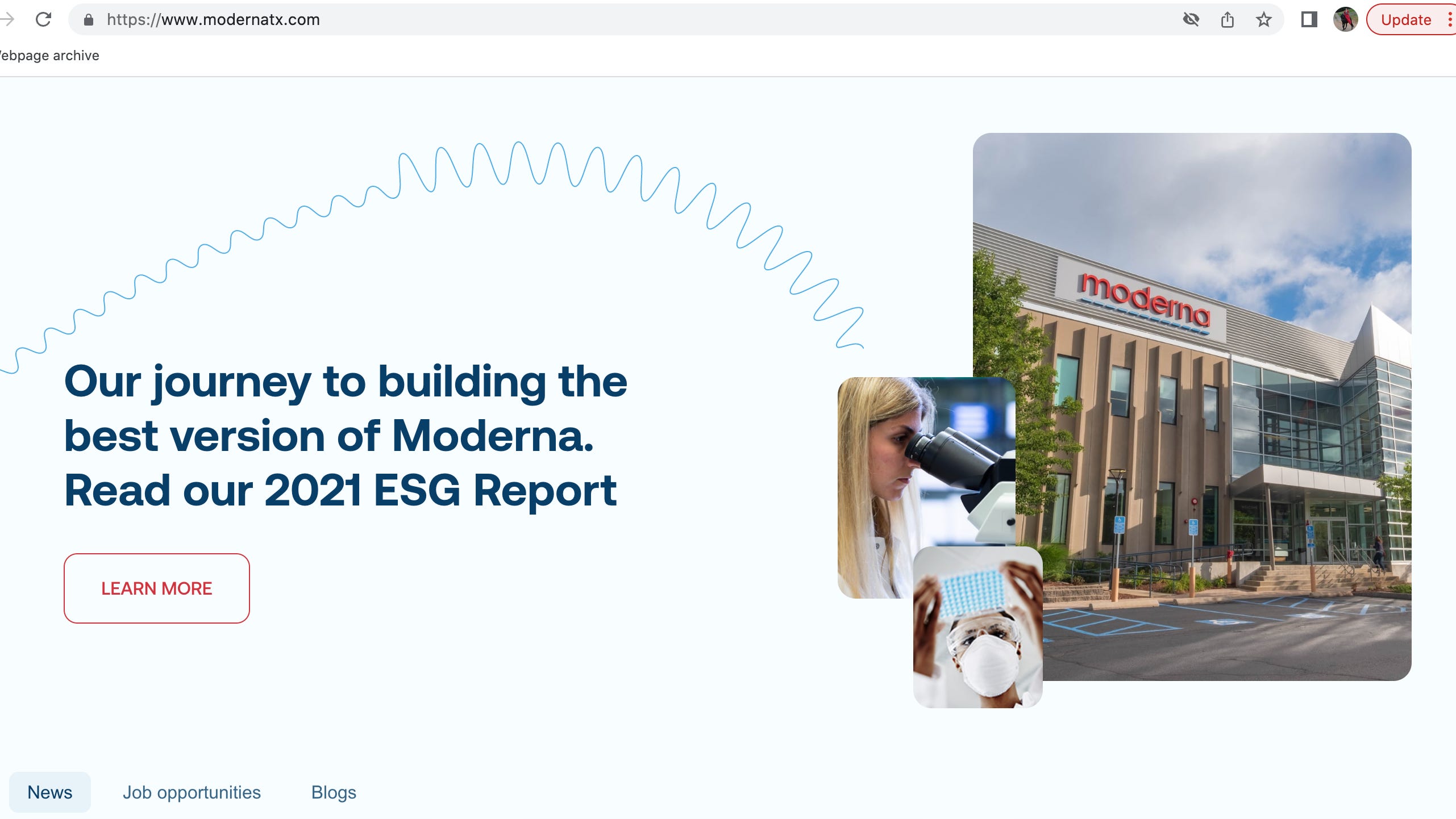
Task: Open the three-dot Chrome menu
Action: coord(1450,20)
